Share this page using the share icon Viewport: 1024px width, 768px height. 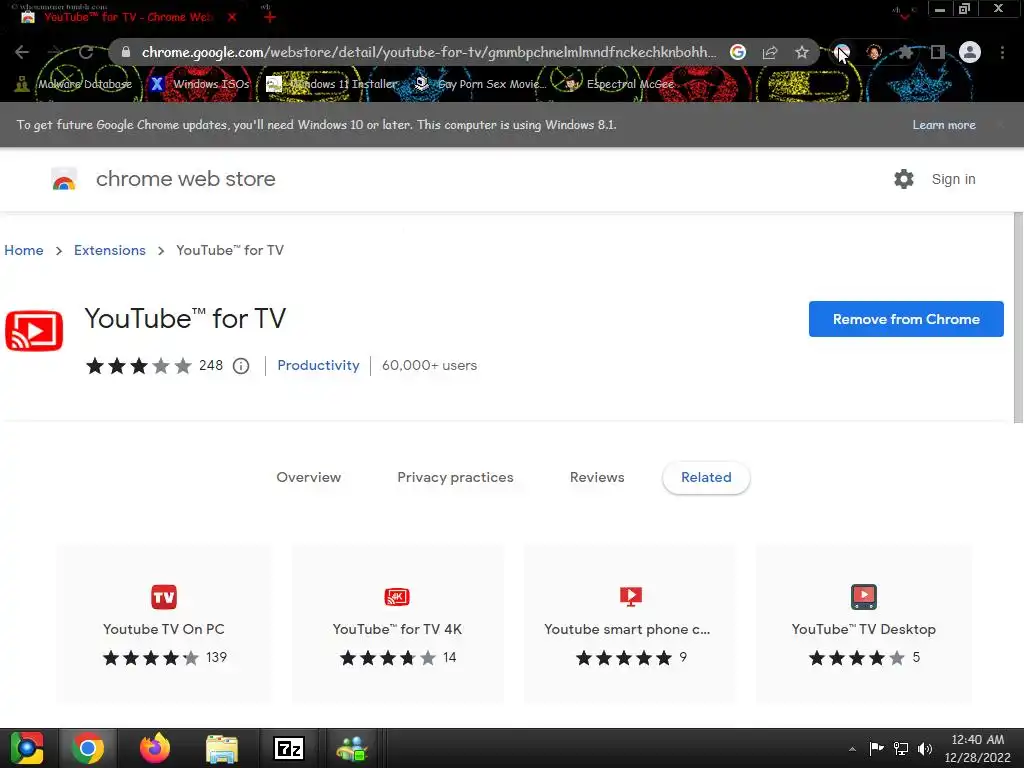tap(770, 52)
